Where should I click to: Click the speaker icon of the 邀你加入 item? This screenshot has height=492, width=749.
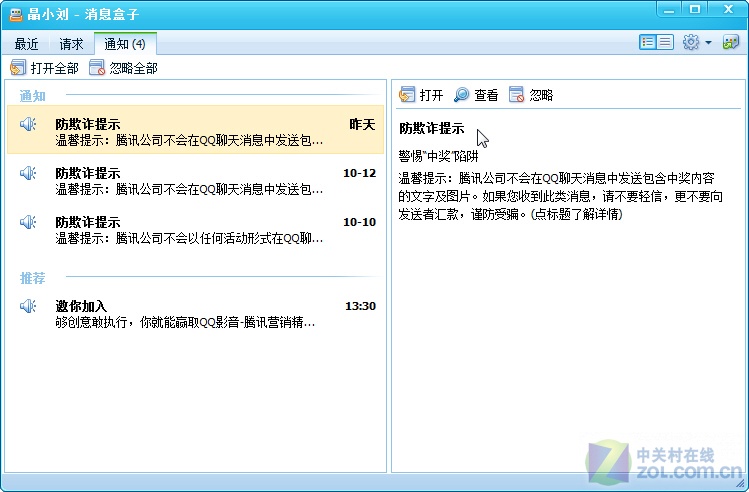[28, 306]
